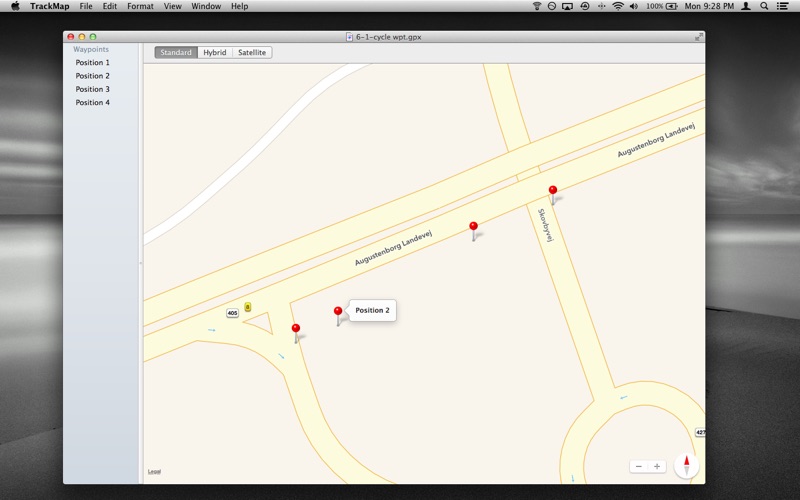Screen dimensions: 800x500
Task: Click the Waypoints sidebar header
Action: point(91,49)
